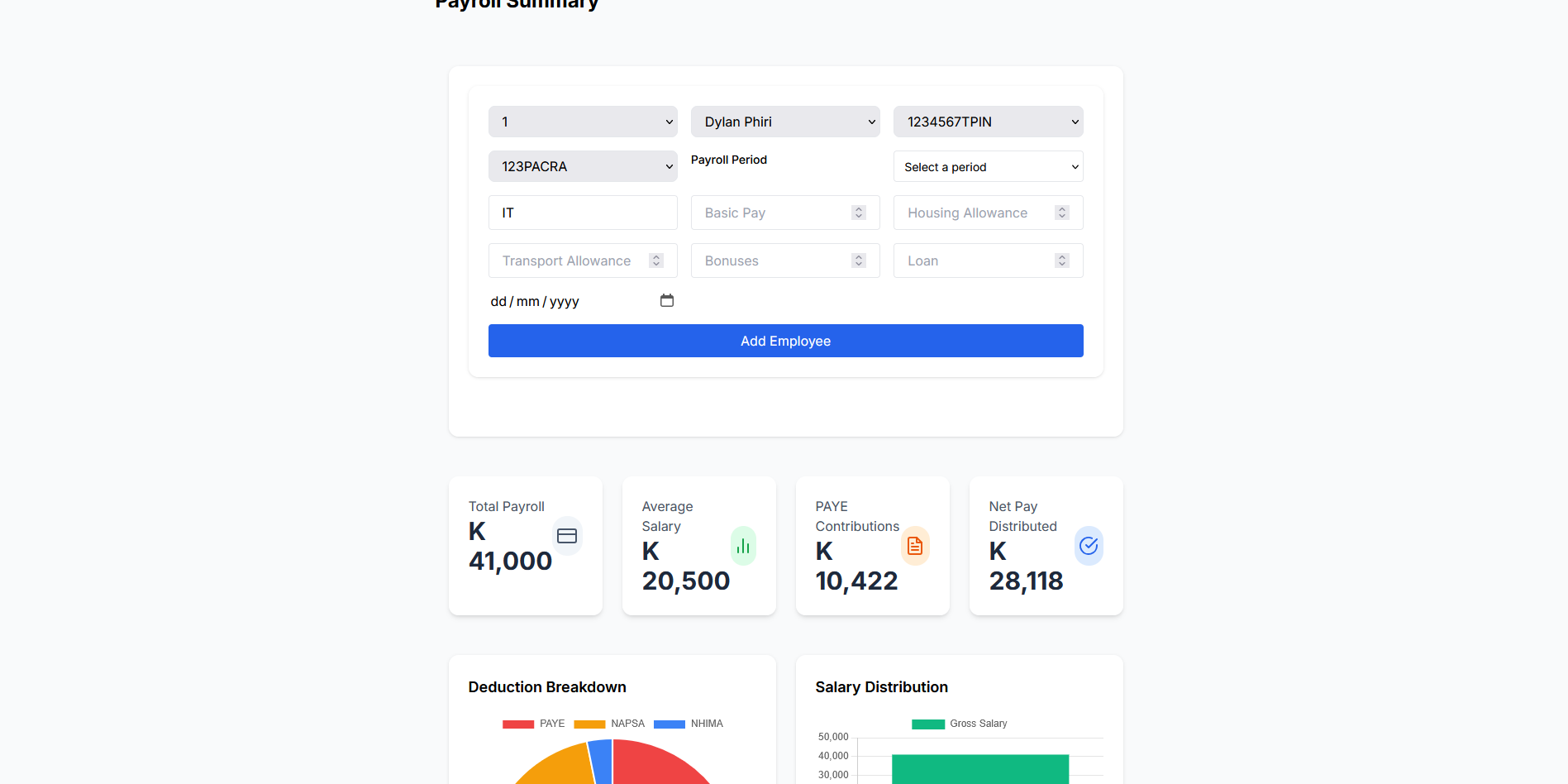Click the red PAYE pie slice

(653, 765)
